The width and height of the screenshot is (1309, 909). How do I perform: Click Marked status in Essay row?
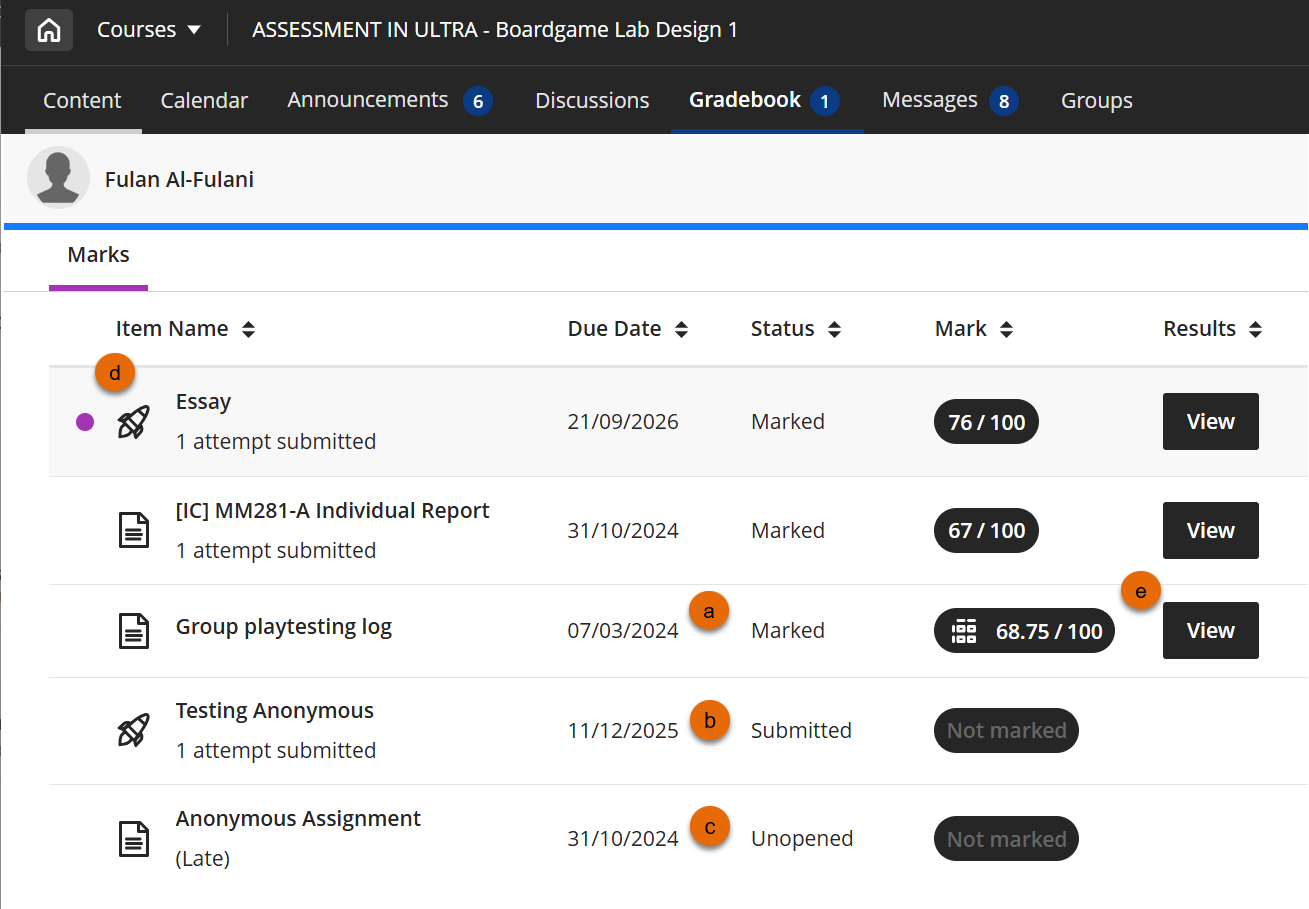(x=788, y=422)
